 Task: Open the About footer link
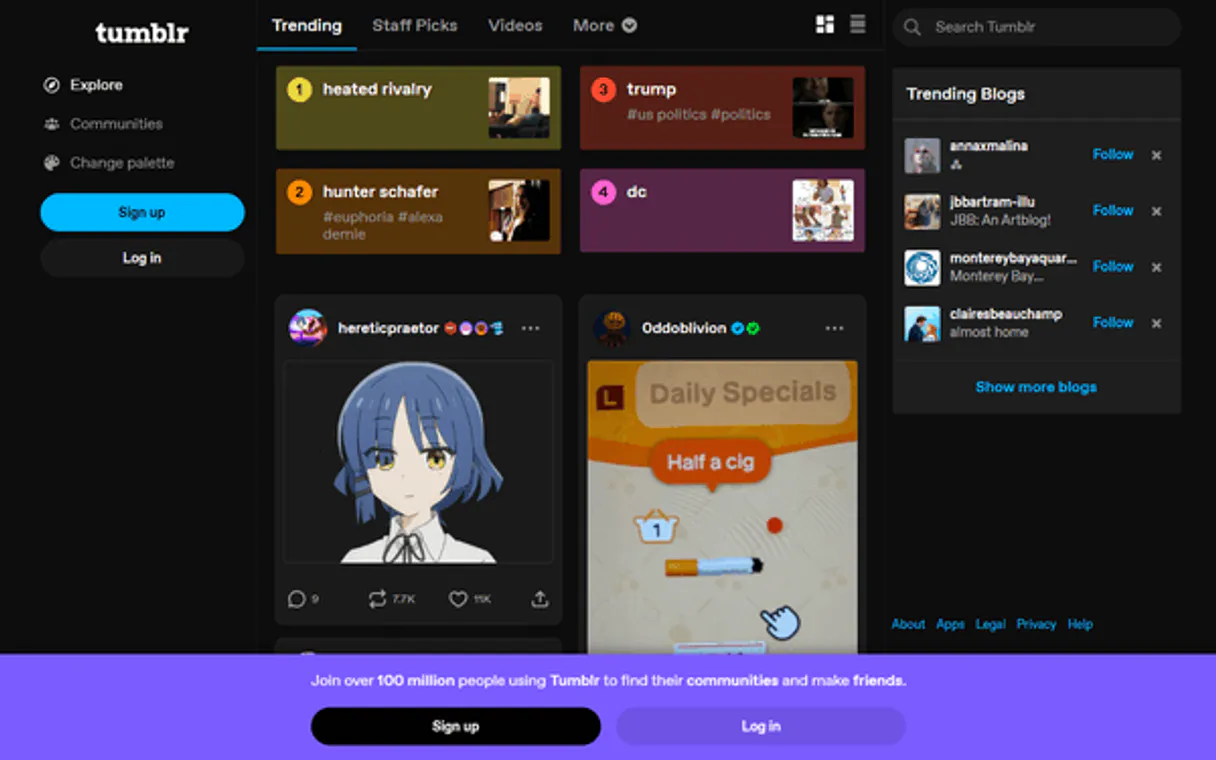pos(908,624)
